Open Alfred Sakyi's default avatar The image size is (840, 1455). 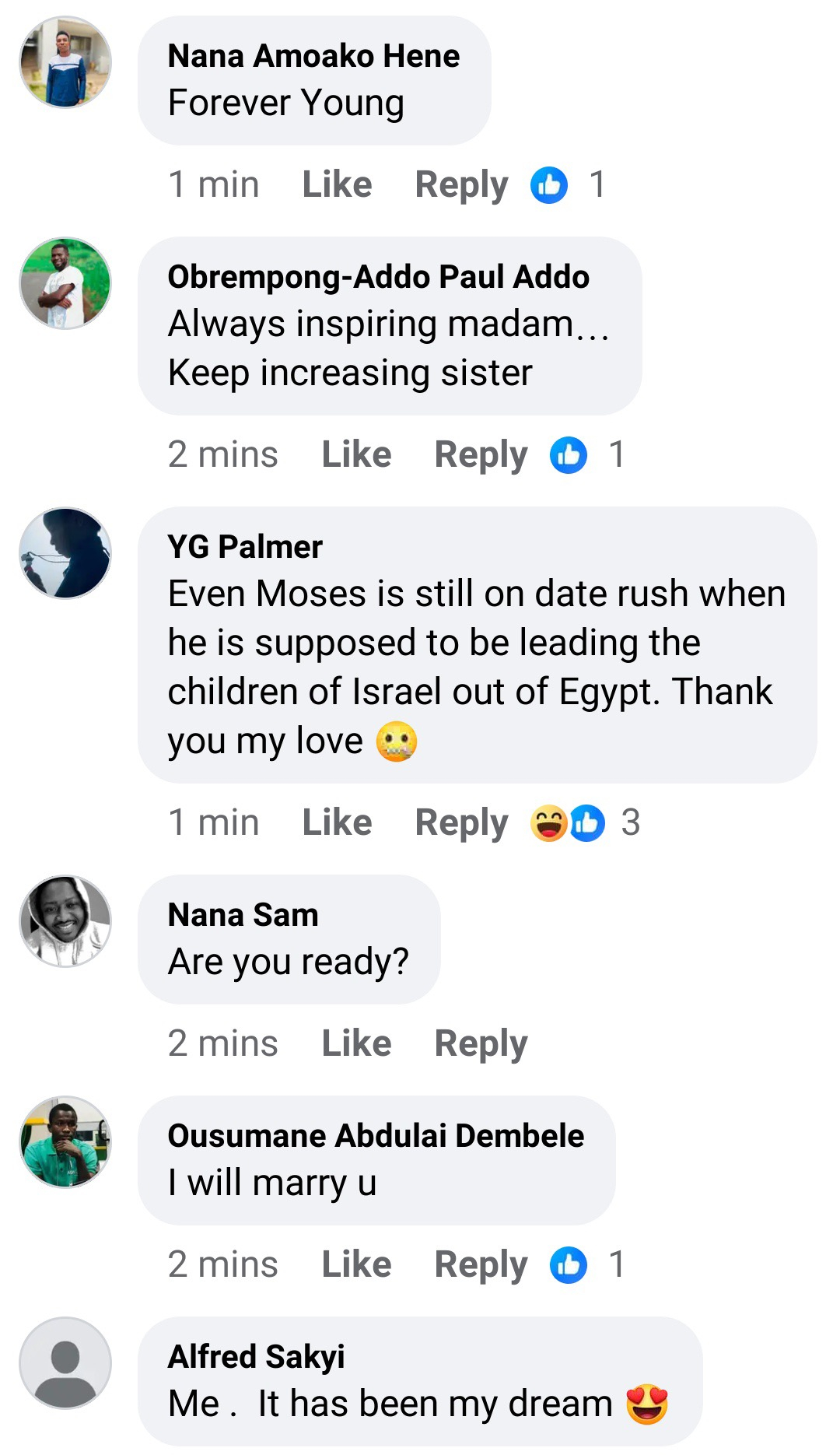(65, 1363)
